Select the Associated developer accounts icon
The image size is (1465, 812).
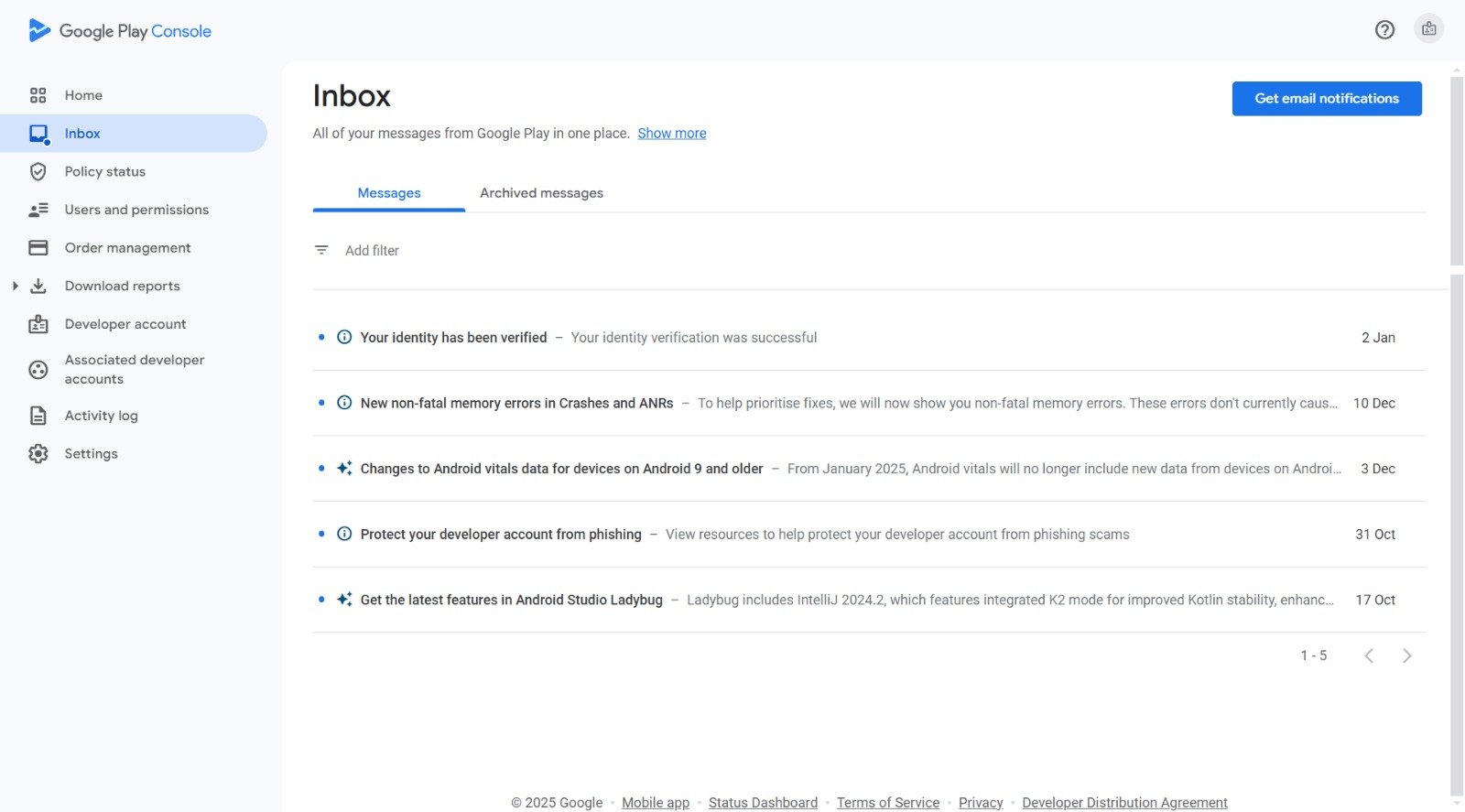38,370
